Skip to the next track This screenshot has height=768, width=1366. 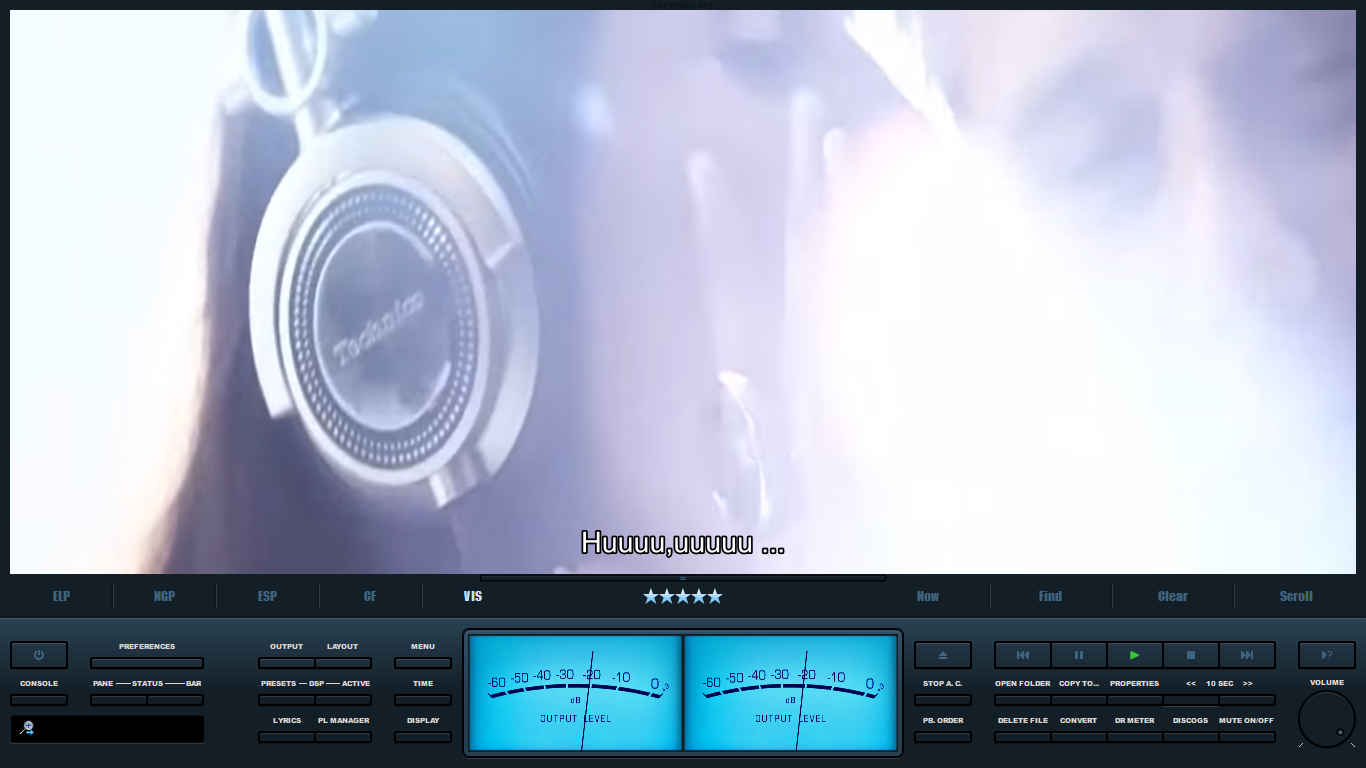1246,655
